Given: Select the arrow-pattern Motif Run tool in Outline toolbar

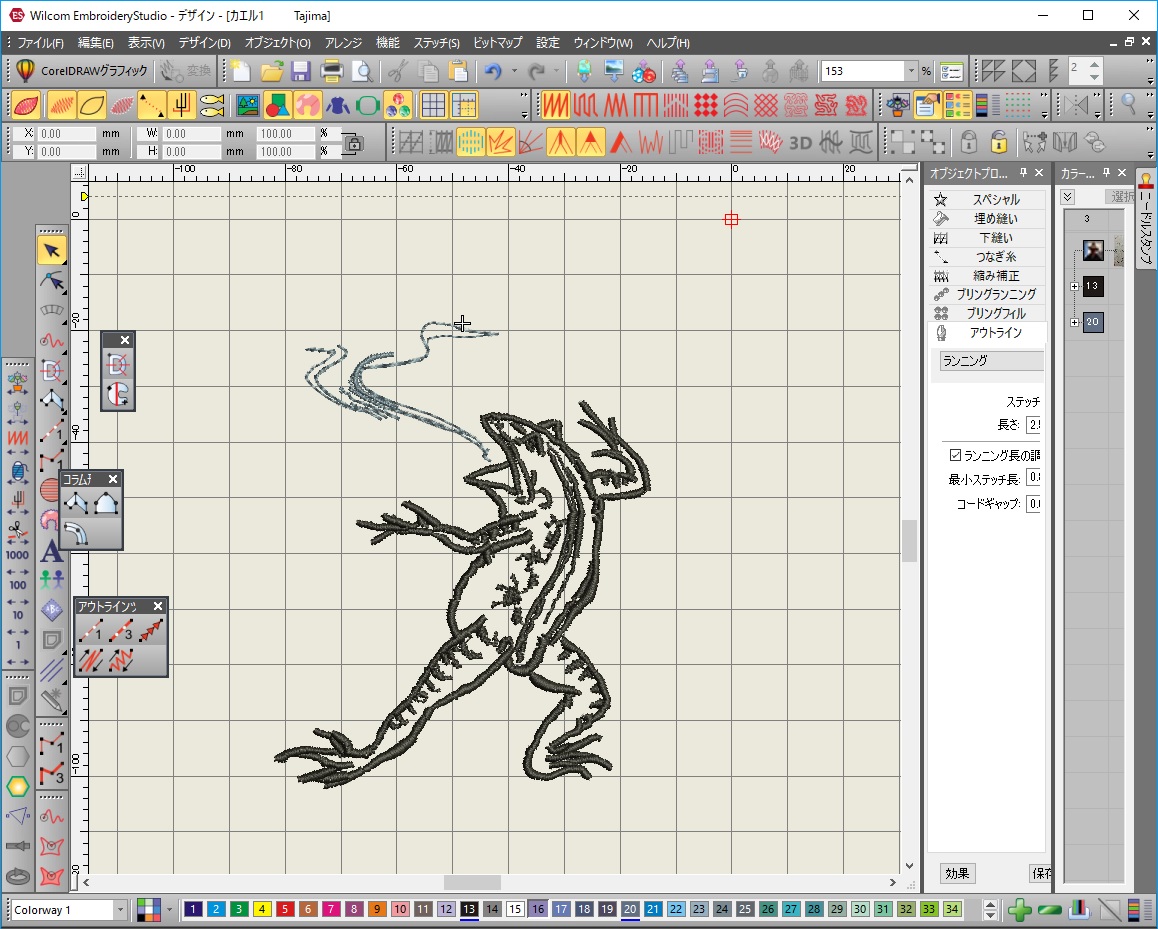Looking at the screenshot, I should [151, 631].
